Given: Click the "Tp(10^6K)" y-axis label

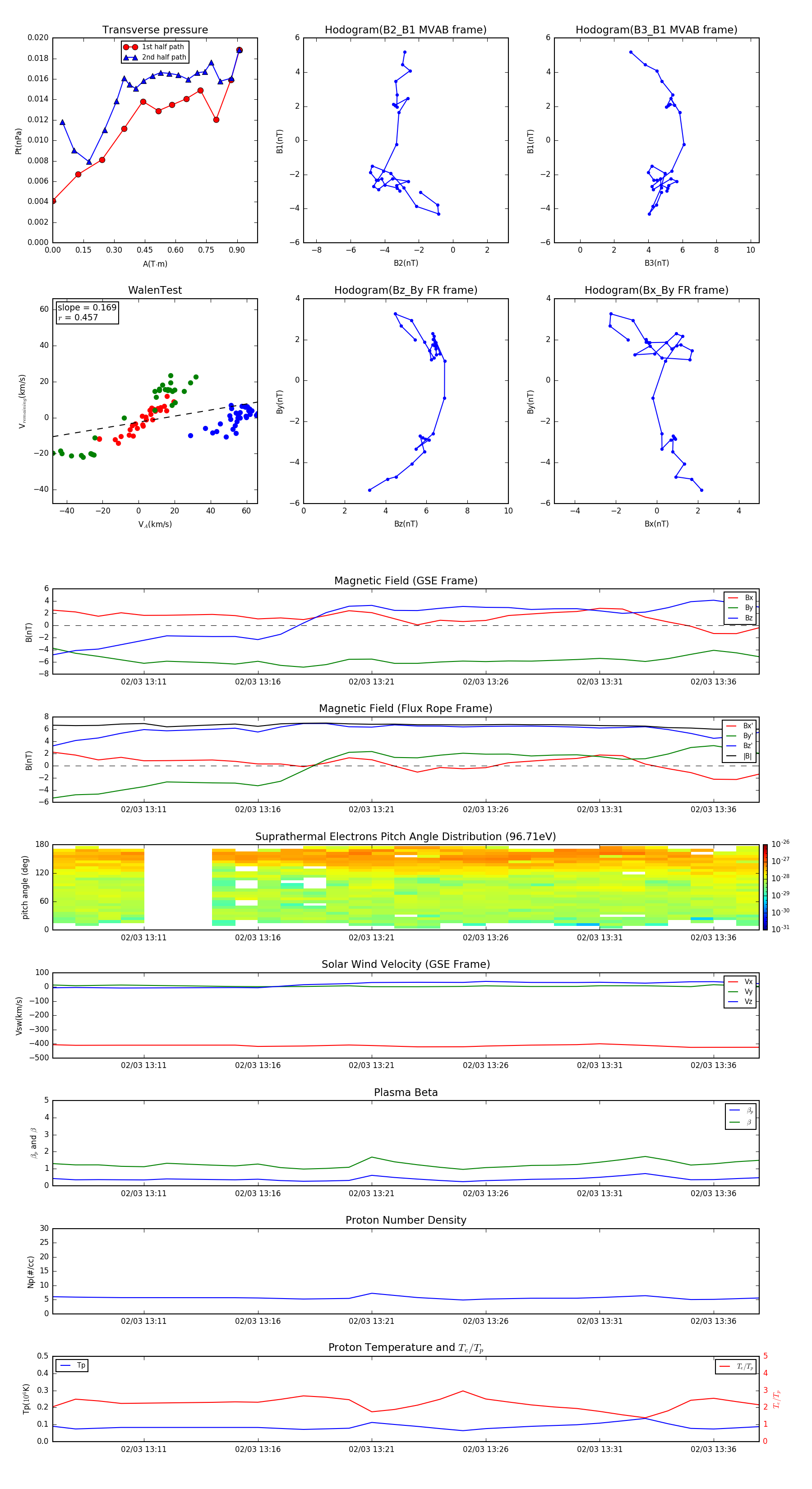Looking at the screenshot, I should tap(26, 1399).
